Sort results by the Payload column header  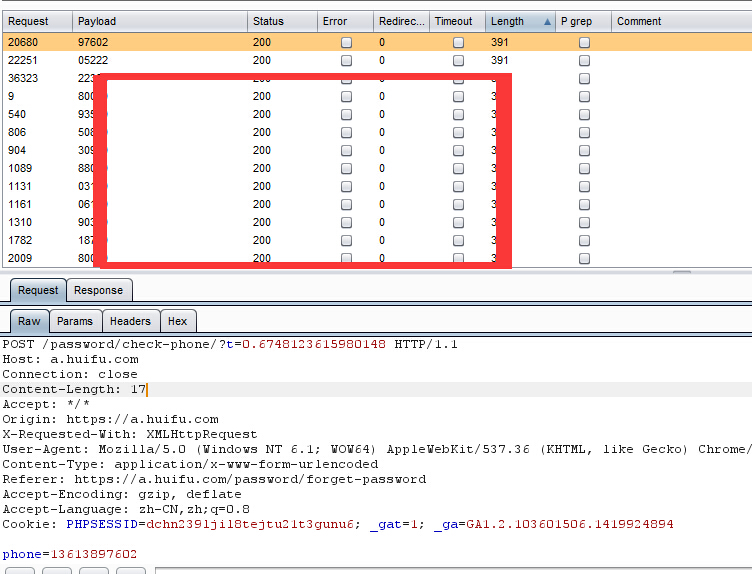click(160, 22)
